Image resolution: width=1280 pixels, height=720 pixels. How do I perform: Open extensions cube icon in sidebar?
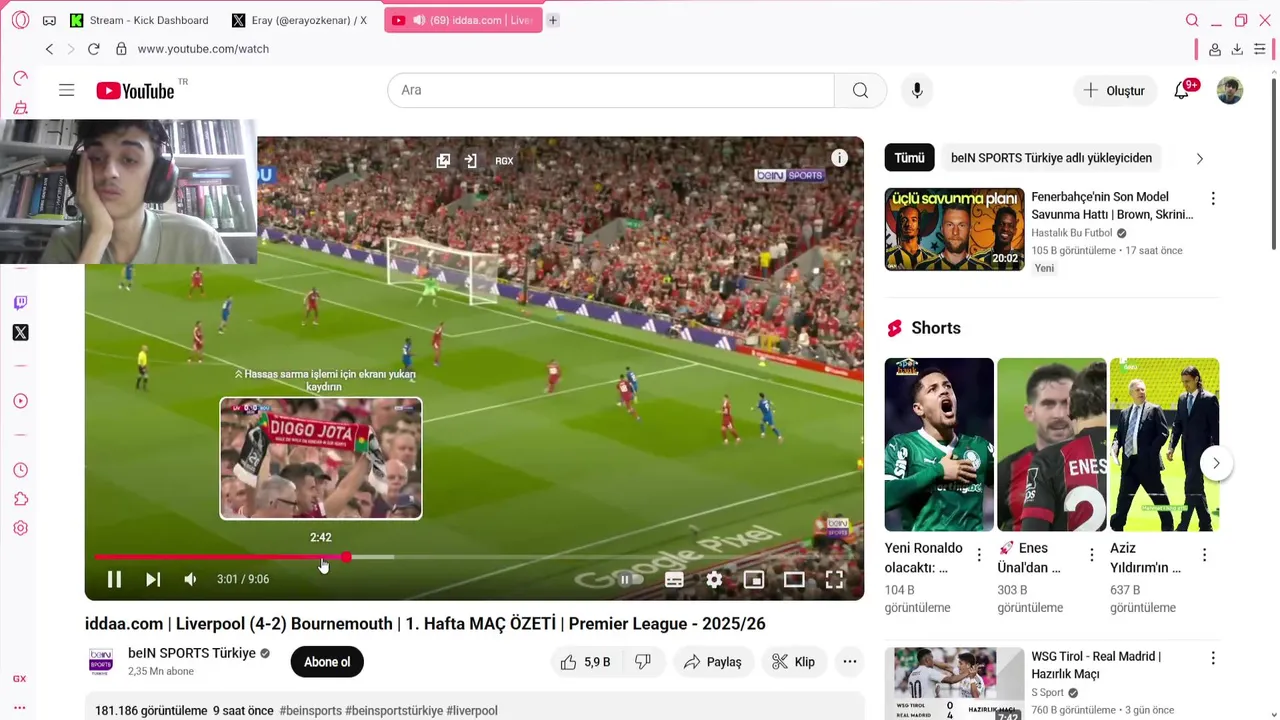click(x=20, y=499)
